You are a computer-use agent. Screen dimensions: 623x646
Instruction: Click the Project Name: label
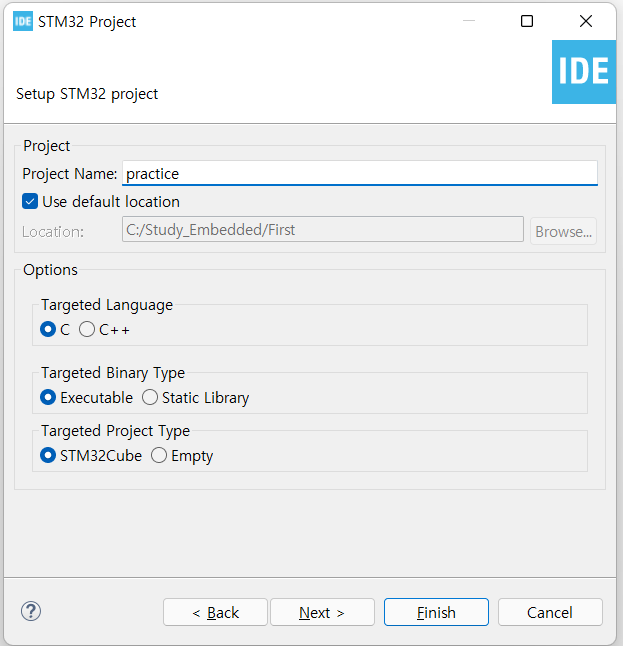tap(70, 174)
